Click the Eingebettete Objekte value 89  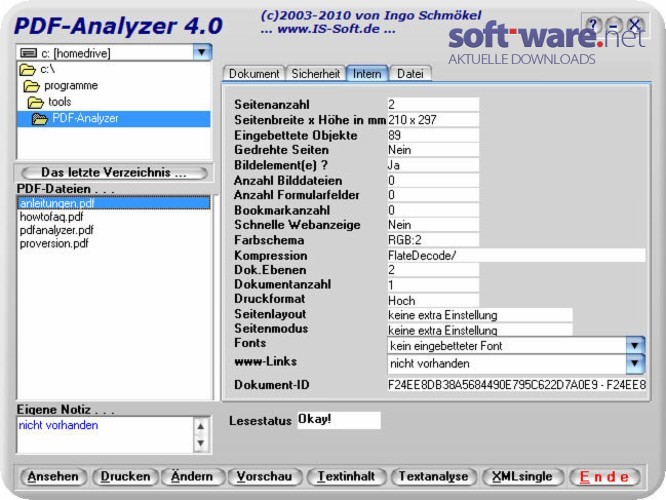click(433, 135)
